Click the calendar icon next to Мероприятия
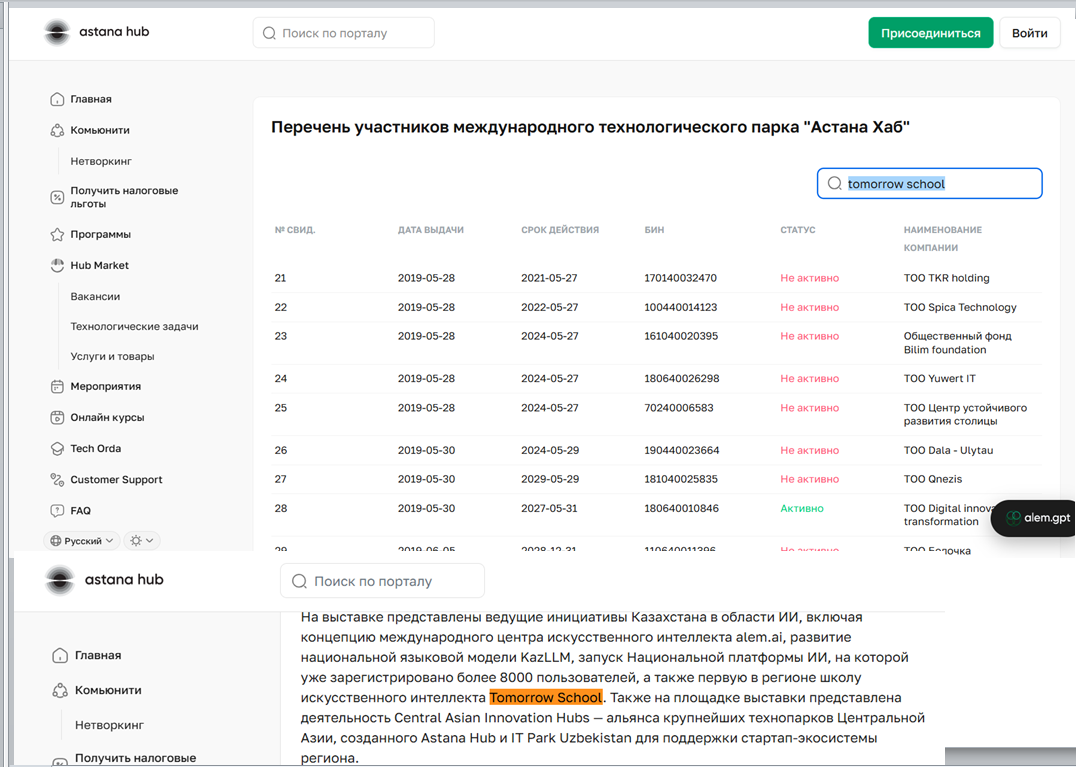This screenshot has height=767, width=1076. pos(57,386)
